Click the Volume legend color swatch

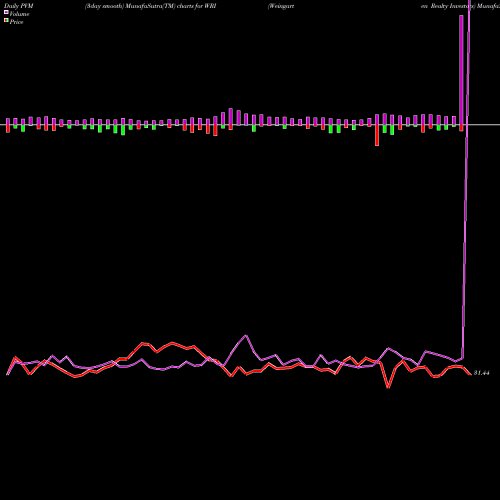(6, 12)
